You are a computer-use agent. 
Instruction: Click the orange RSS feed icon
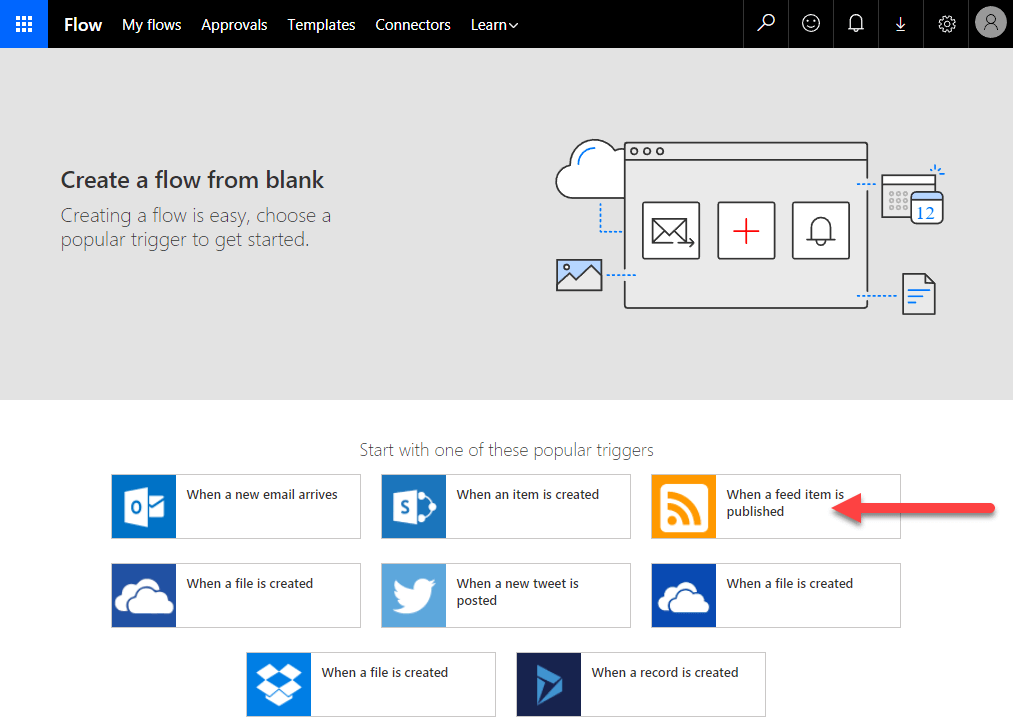684,507
